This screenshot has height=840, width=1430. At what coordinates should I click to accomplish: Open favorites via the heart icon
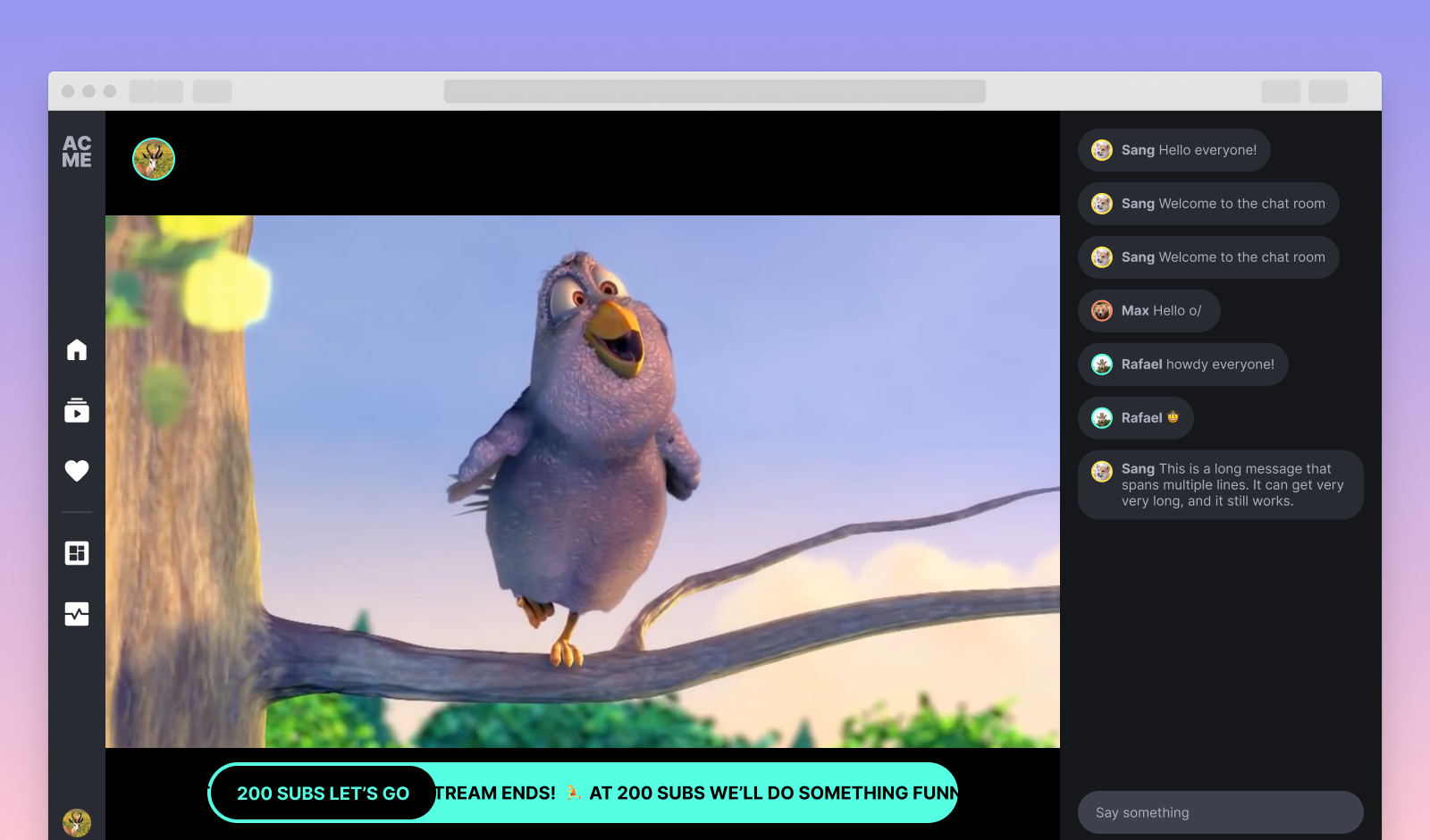click(77, 471)
